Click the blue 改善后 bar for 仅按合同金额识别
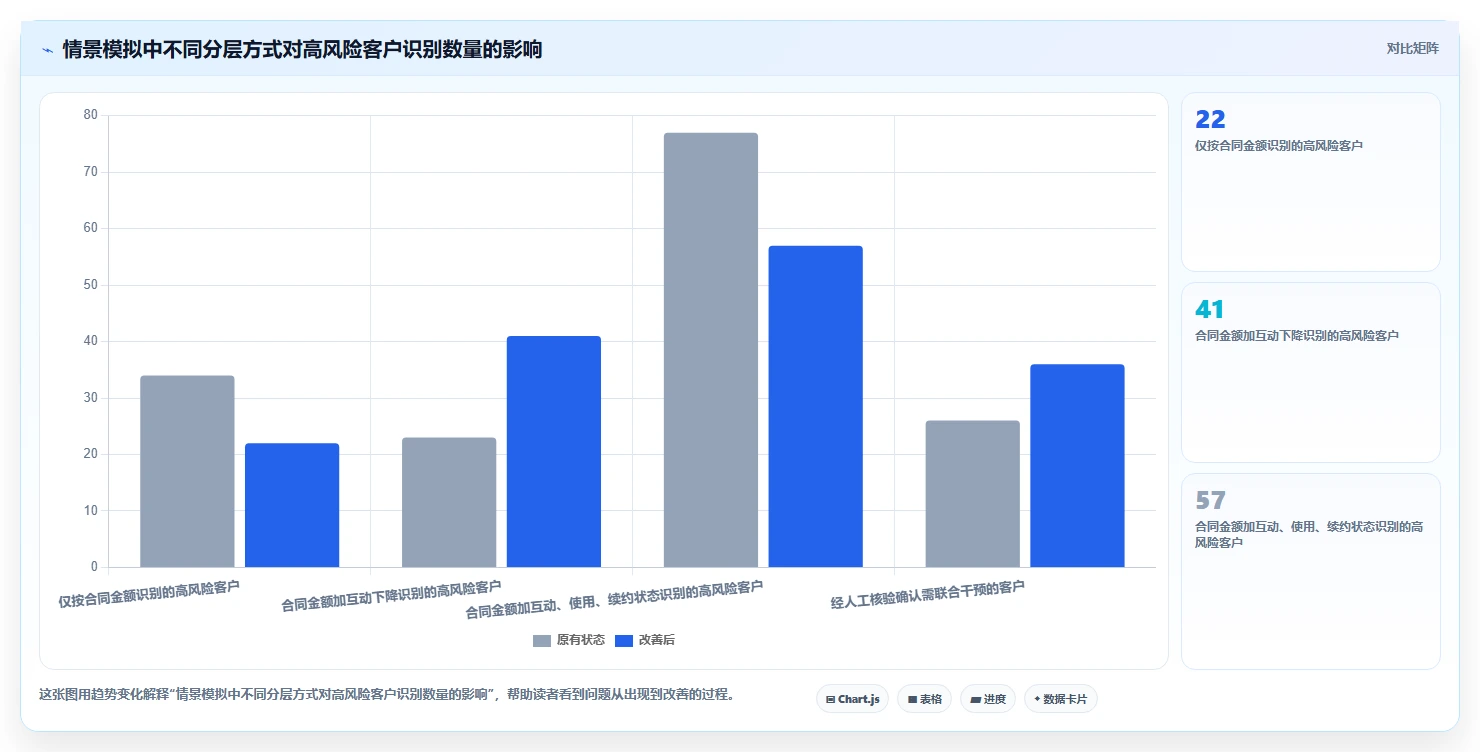The height and width of the screenshot is (752, 1480). pos(292,506)
